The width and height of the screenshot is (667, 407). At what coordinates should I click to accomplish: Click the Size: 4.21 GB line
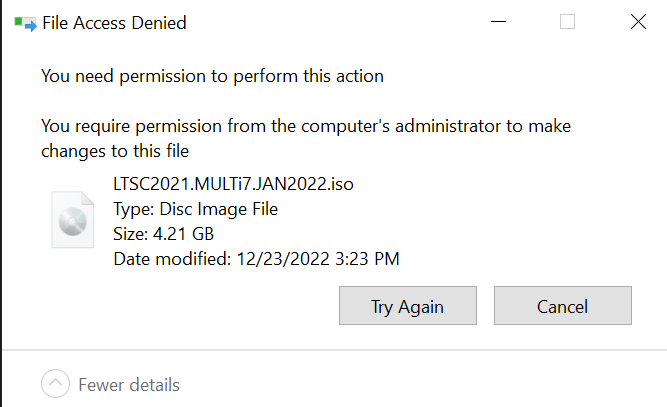point(163,234)
